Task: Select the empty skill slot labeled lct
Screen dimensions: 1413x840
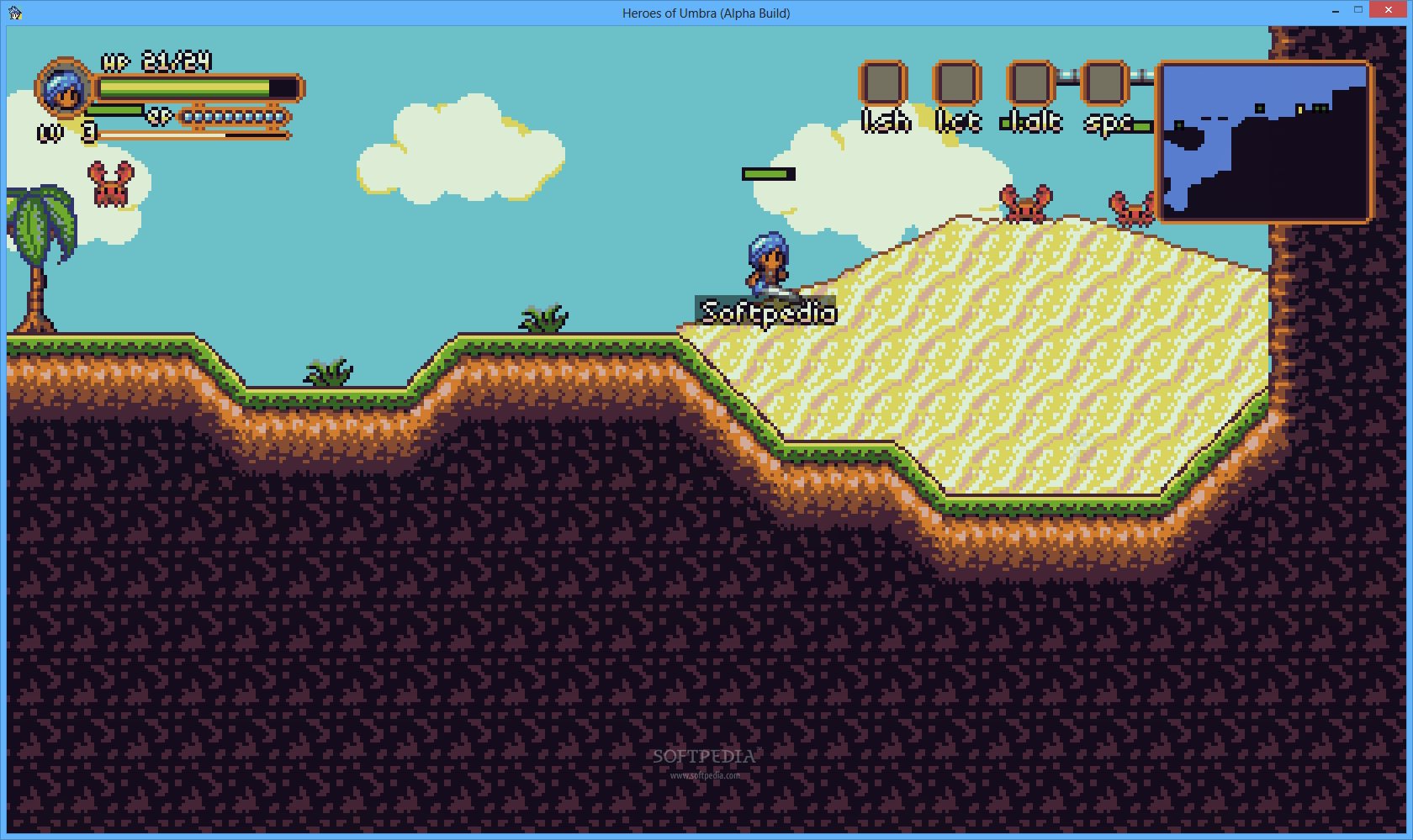Action: [x=956, y=83]
